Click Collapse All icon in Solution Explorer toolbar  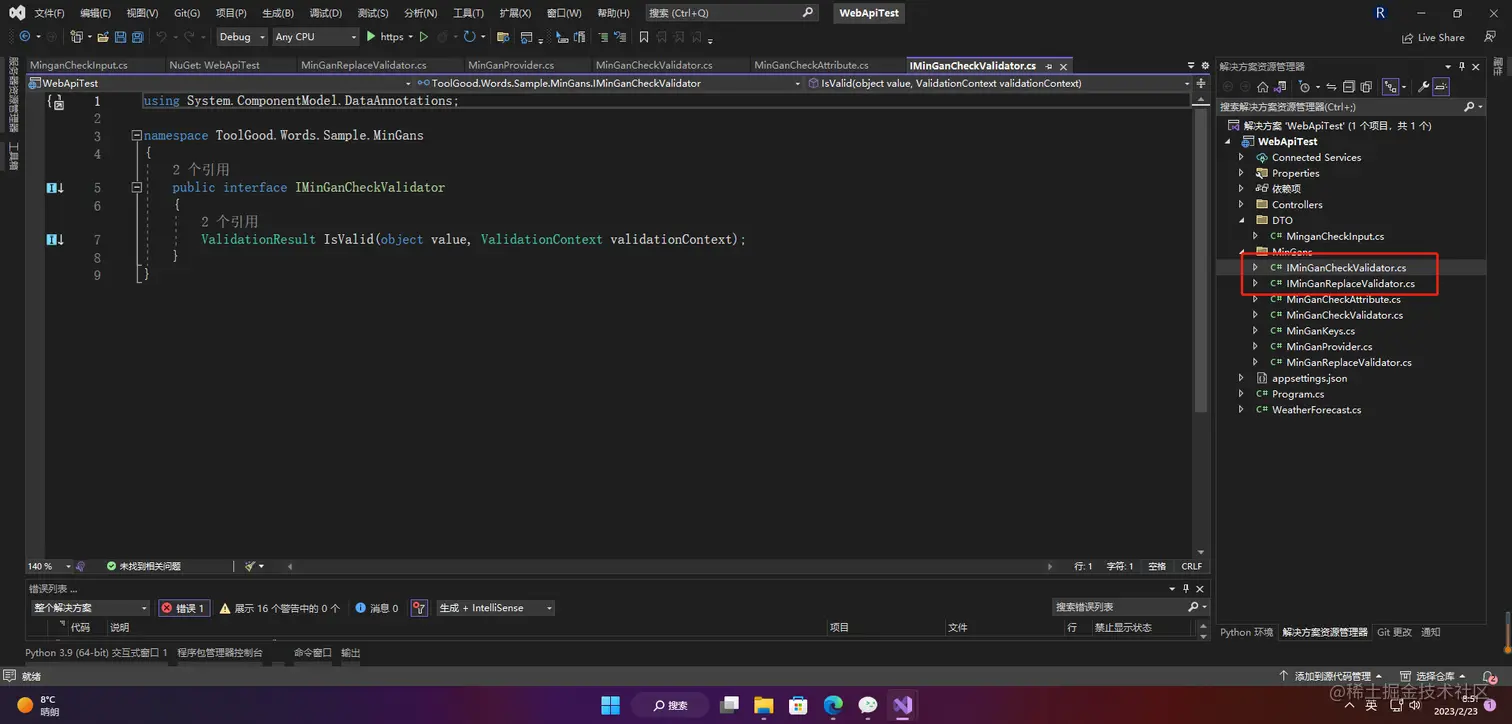tap(1349, 87)
